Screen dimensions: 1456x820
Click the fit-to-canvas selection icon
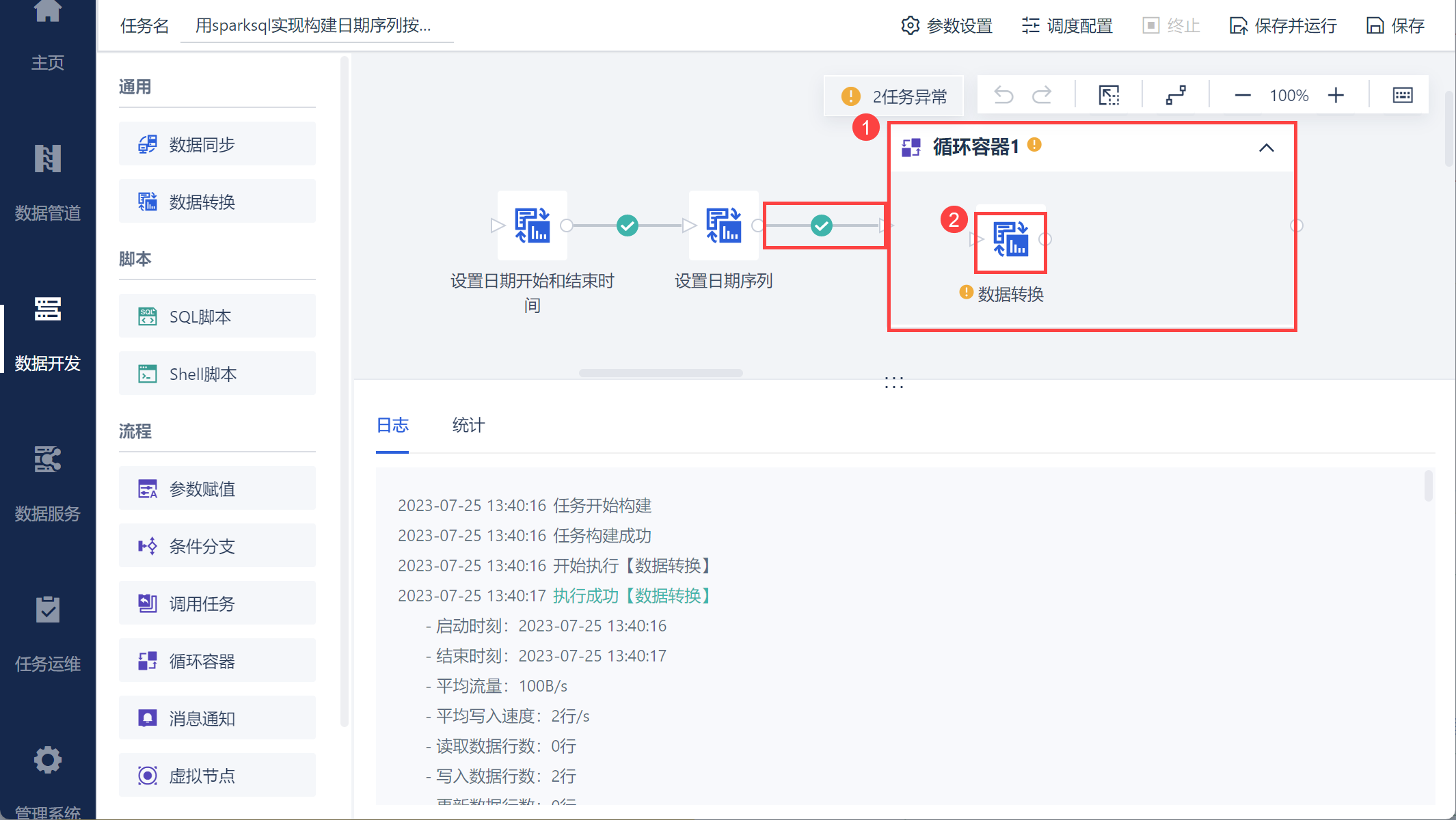(x=1109, y=95)
